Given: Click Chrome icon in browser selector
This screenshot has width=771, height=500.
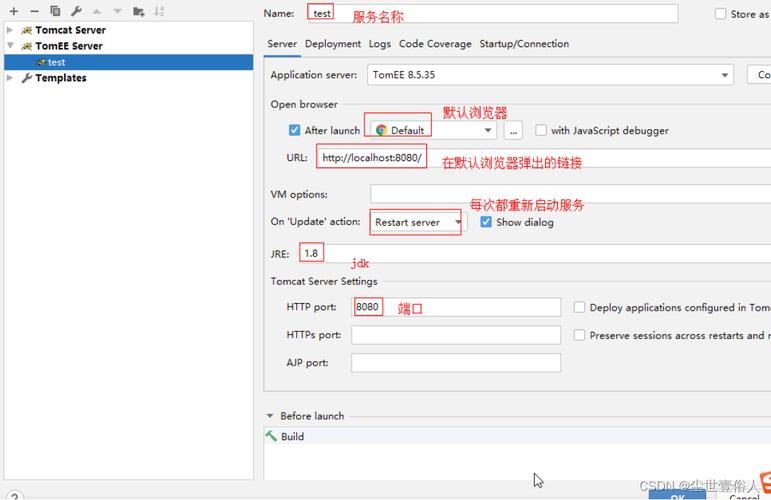Looking at the screenshot, I should tap(381, 130).
